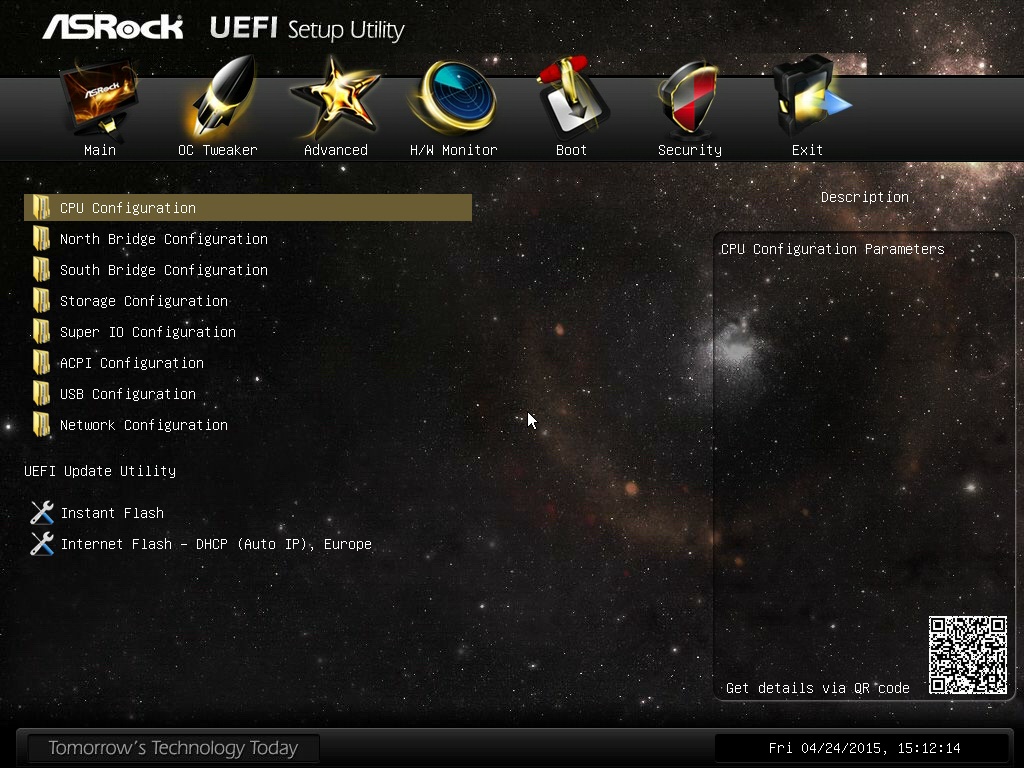Select the Advanced star icon

click(x=335, y=98)
